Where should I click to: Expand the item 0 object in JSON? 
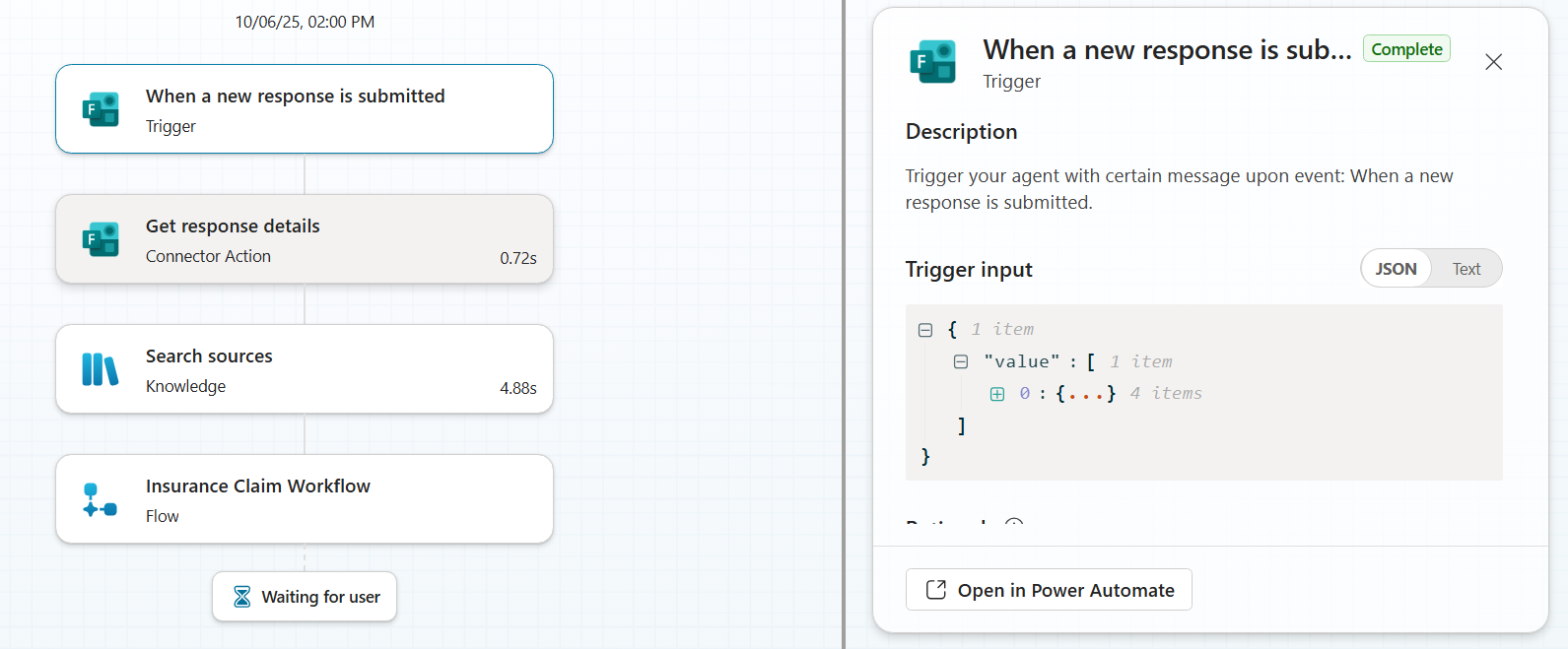997,394
